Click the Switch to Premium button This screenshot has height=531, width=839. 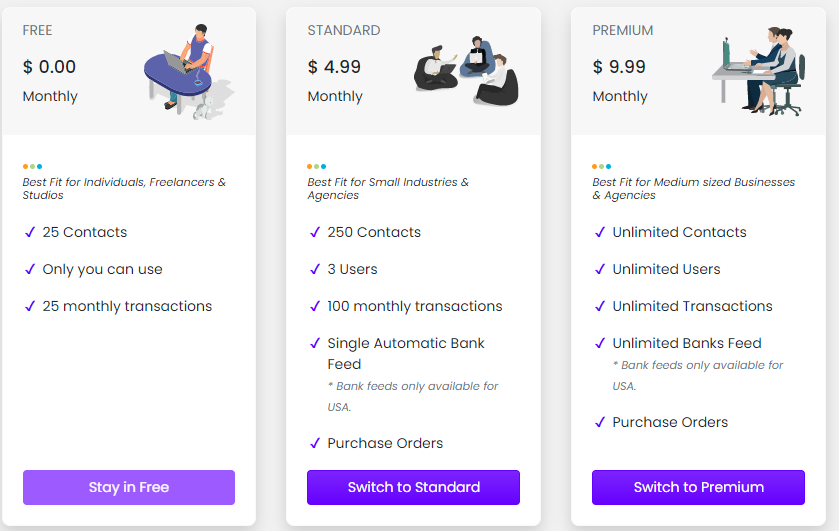[x=698, y=487]
